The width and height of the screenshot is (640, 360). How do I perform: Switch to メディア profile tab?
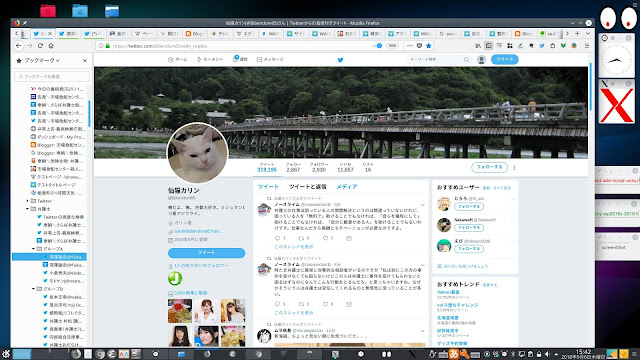click(x=347, y=187)
